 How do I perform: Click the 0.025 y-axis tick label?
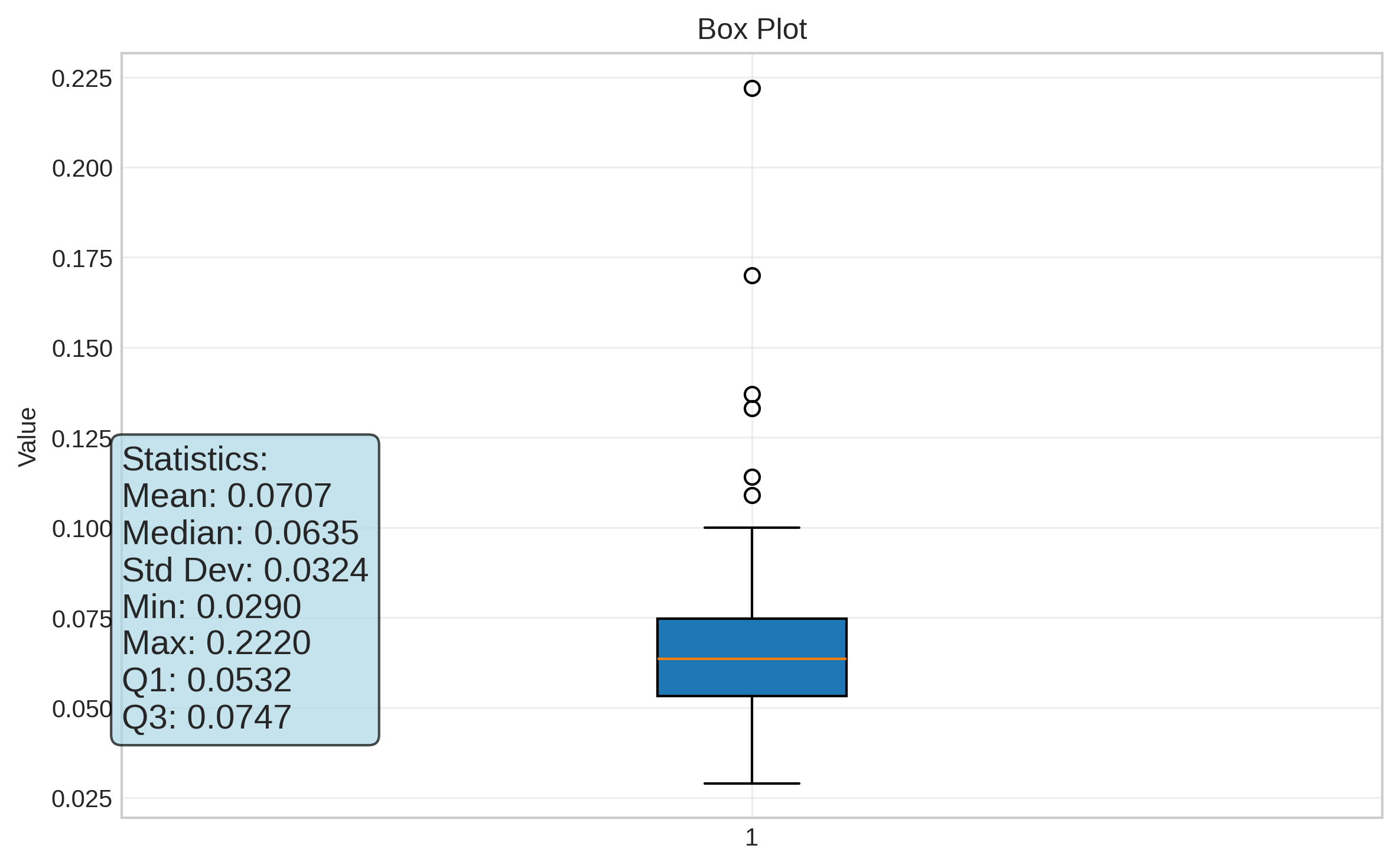[x=82, y=799]
